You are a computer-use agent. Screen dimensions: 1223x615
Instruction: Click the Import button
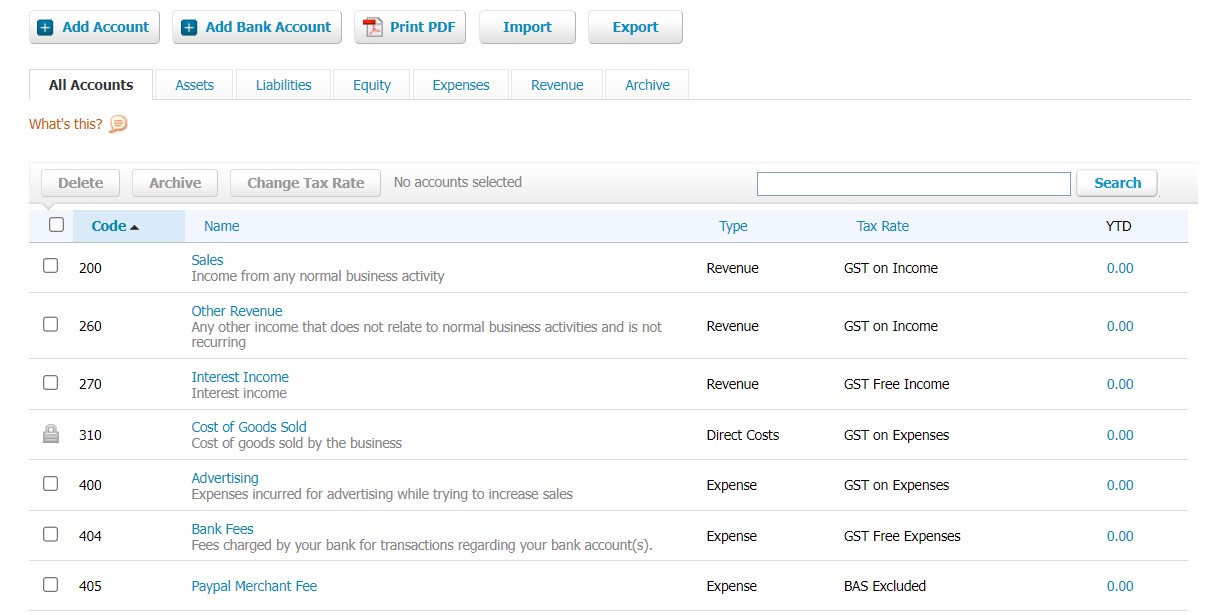(527, 28)
